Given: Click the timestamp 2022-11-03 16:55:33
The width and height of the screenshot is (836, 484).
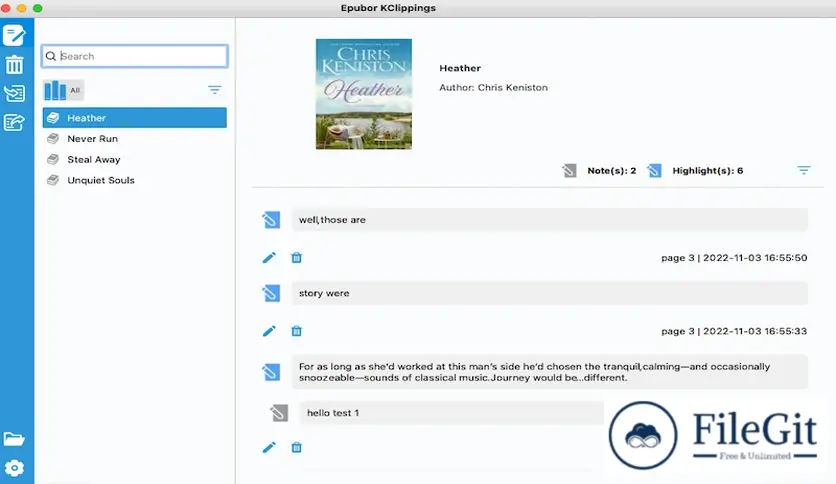Looking at the screenshot, I should 754,331.
